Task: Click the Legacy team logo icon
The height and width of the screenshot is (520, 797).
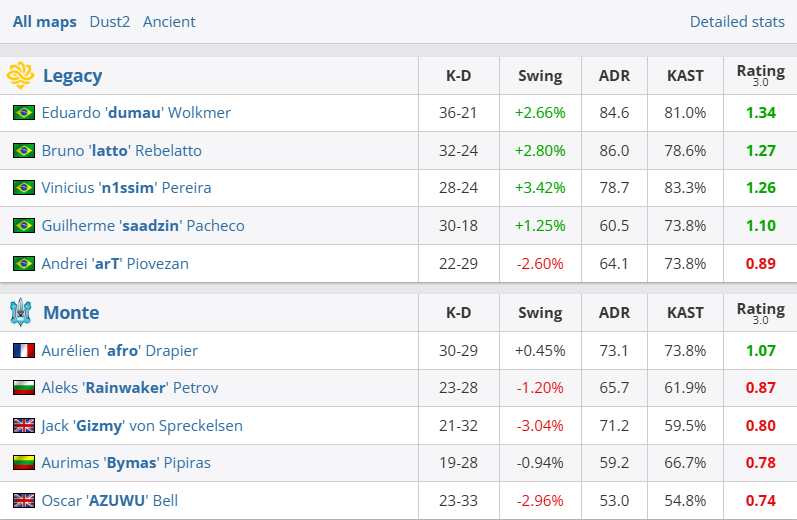Action: 20,75
